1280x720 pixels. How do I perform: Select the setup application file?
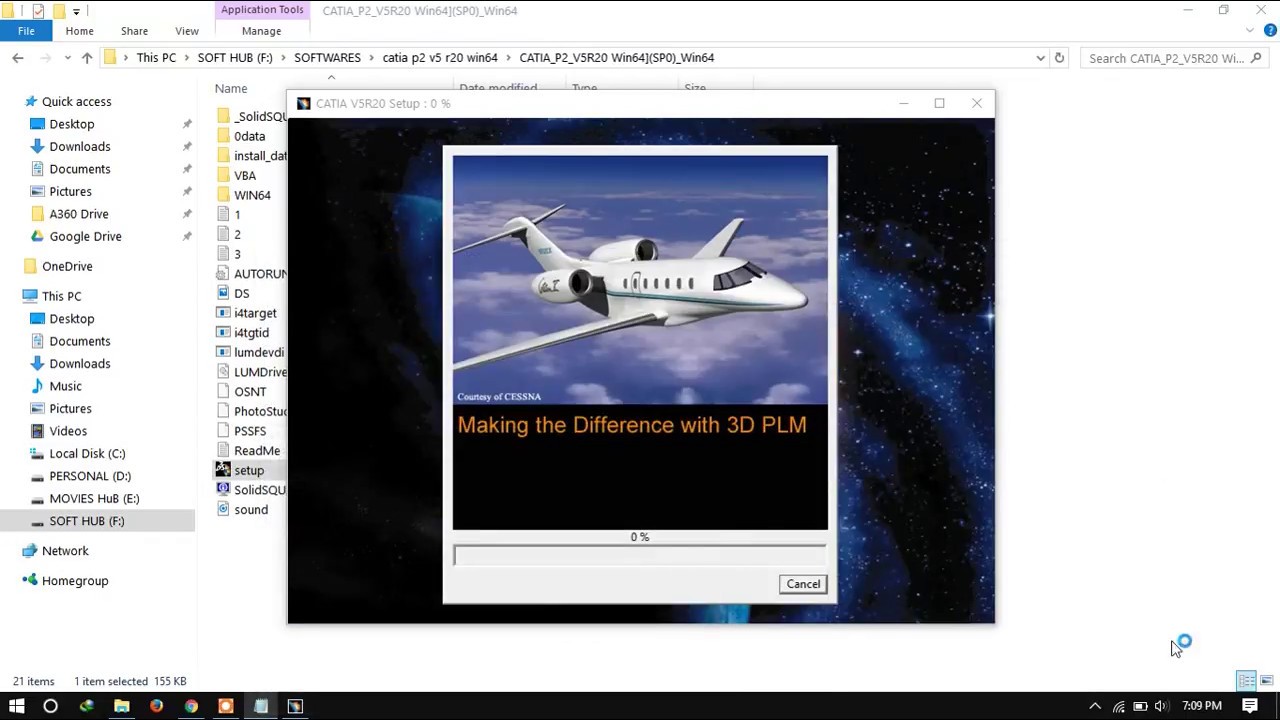[249, 471]
